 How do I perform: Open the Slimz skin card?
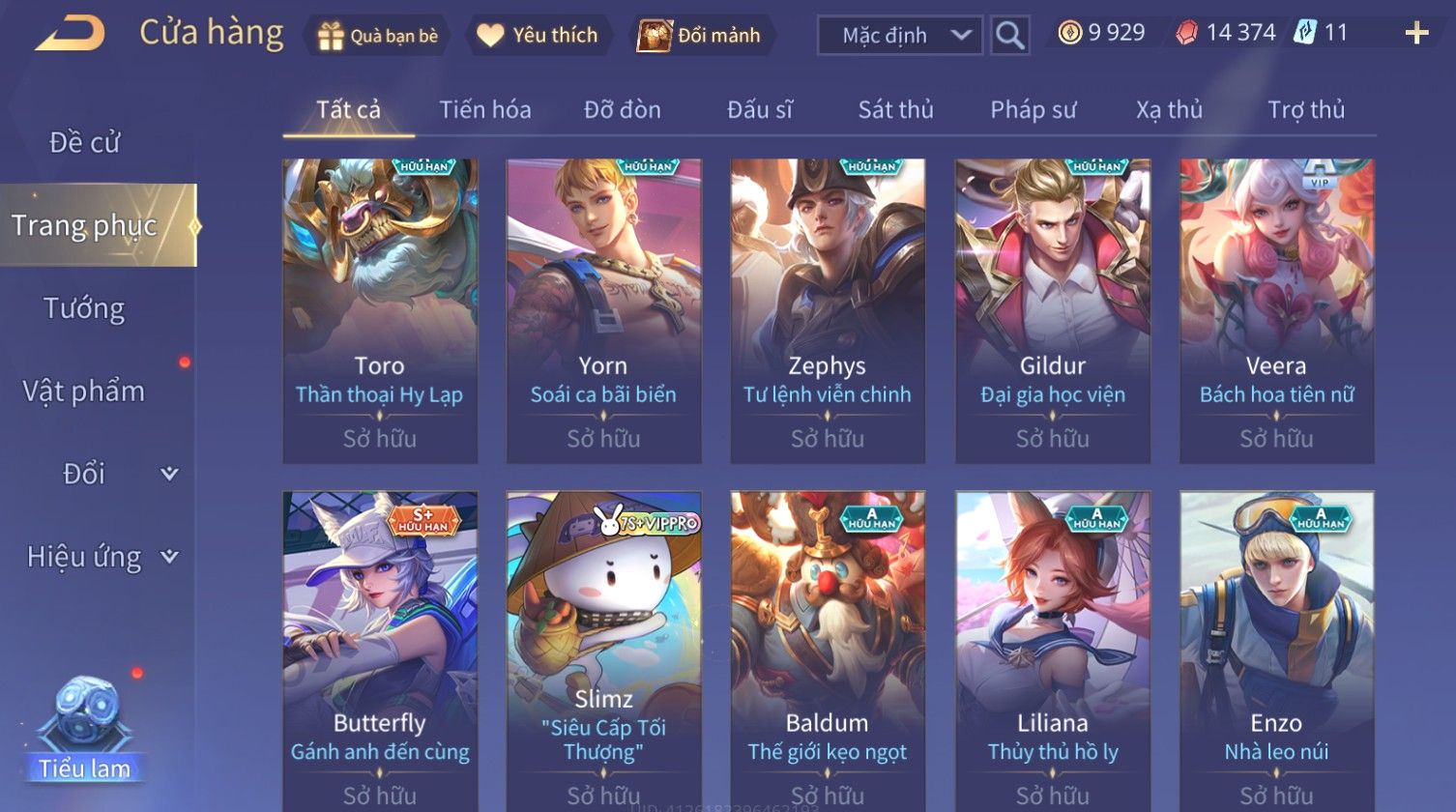pos(604,652)
